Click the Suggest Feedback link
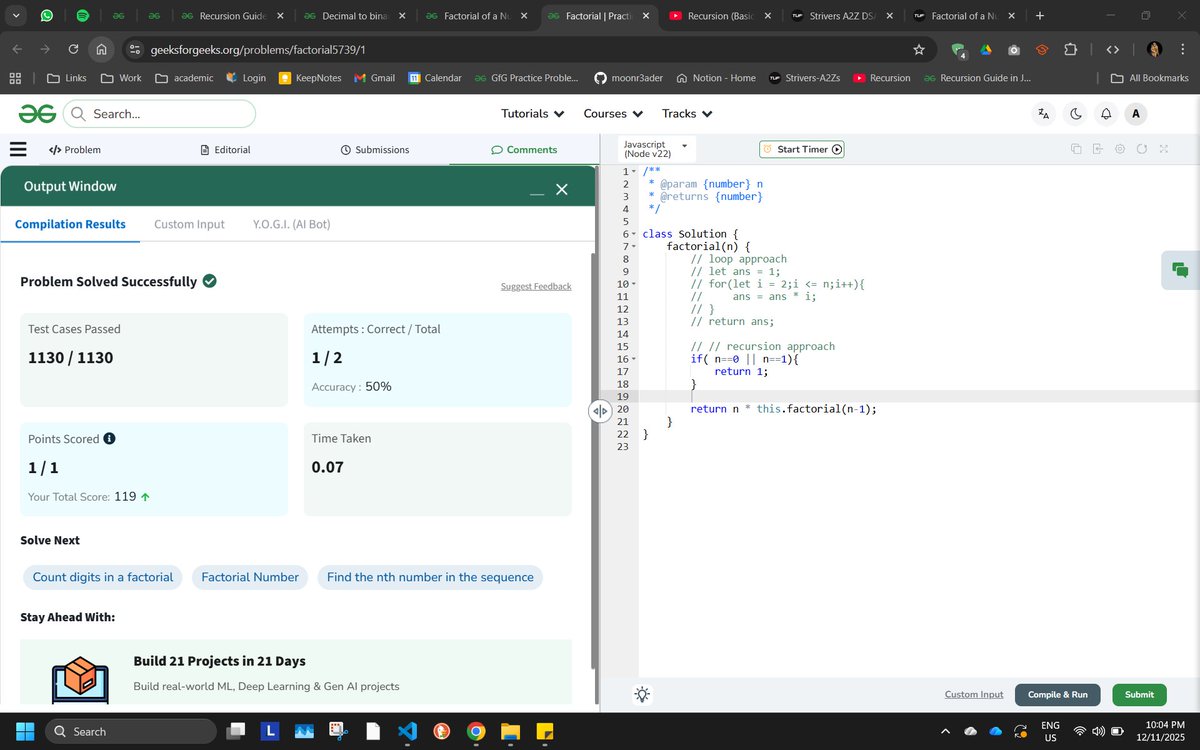The height and width of the screenshot is (750, 1200). 536,286
